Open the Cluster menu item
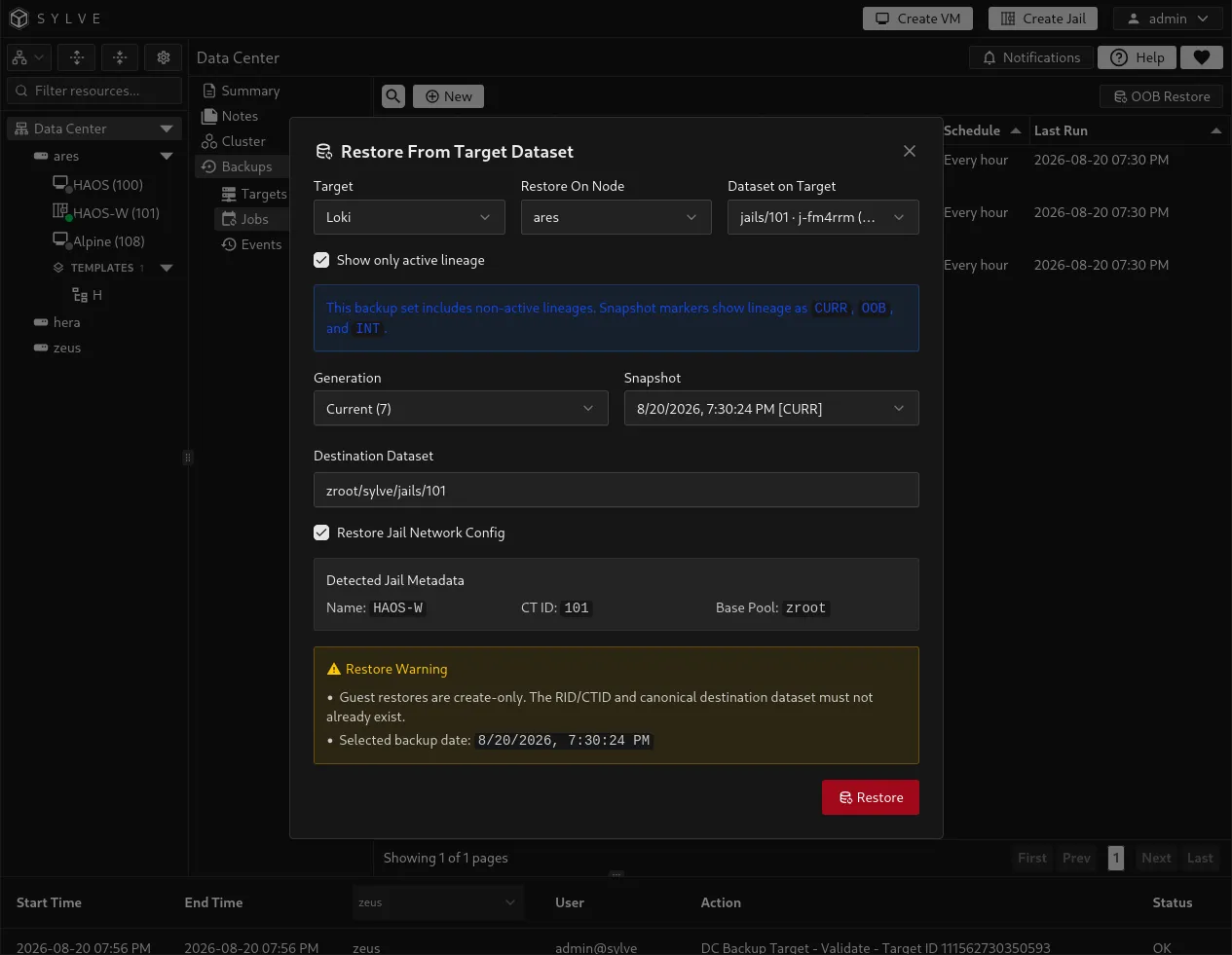The image size is (1232, 955). 234,141
